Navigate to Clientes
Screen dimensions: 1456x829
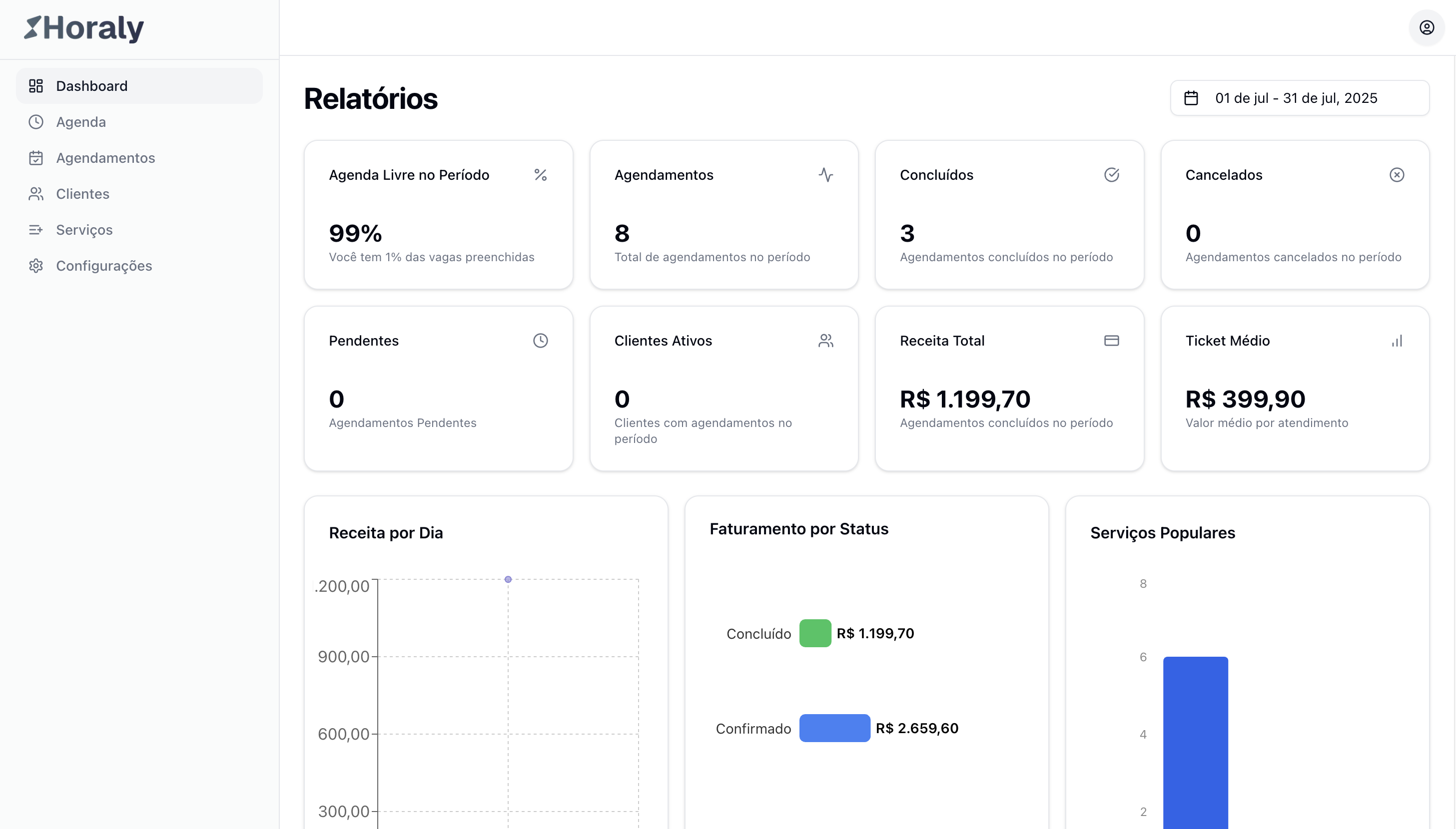click(x=82, y=194)
